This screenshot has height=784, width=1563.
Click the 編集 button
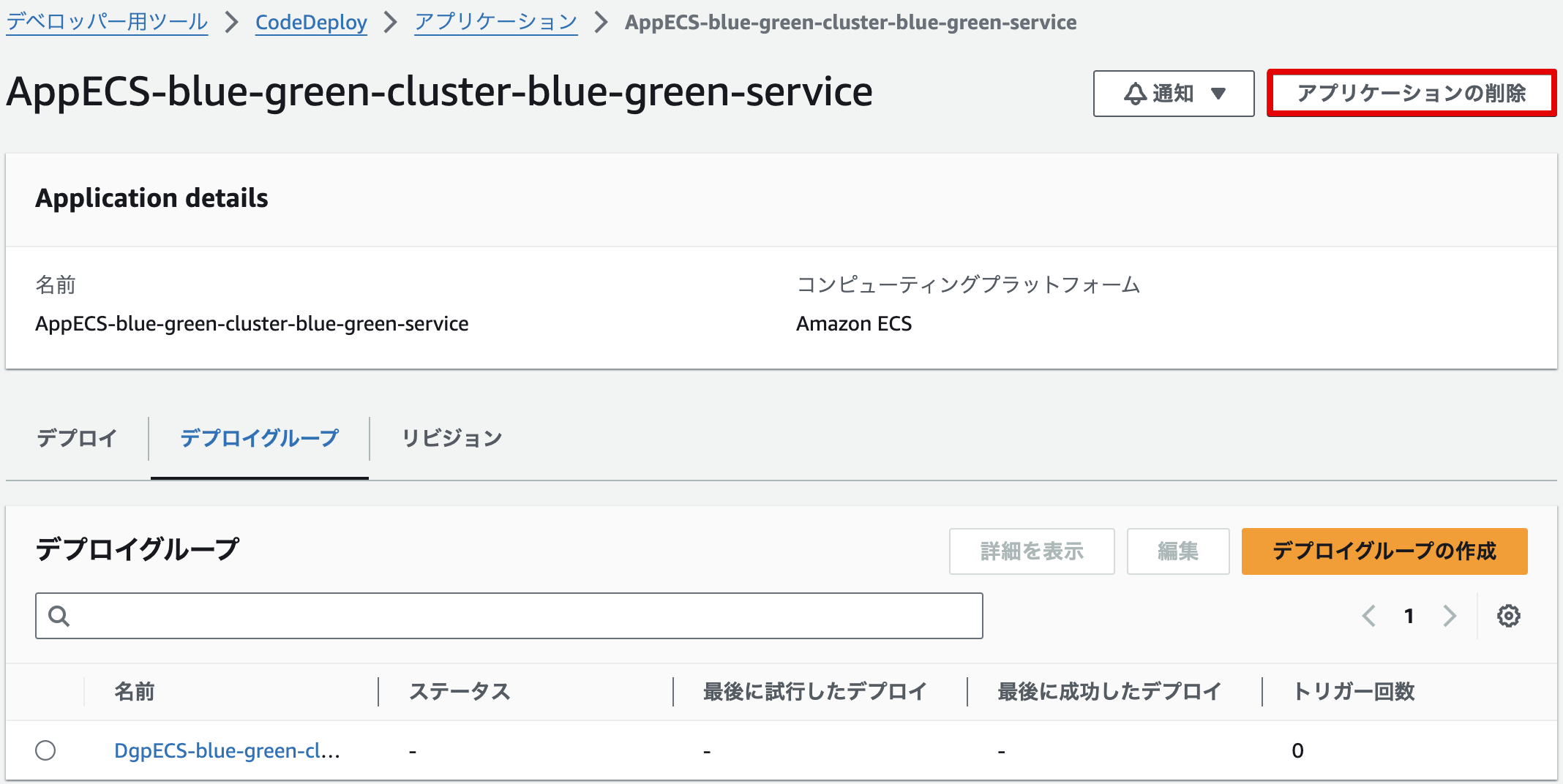tap(1177, 551)
